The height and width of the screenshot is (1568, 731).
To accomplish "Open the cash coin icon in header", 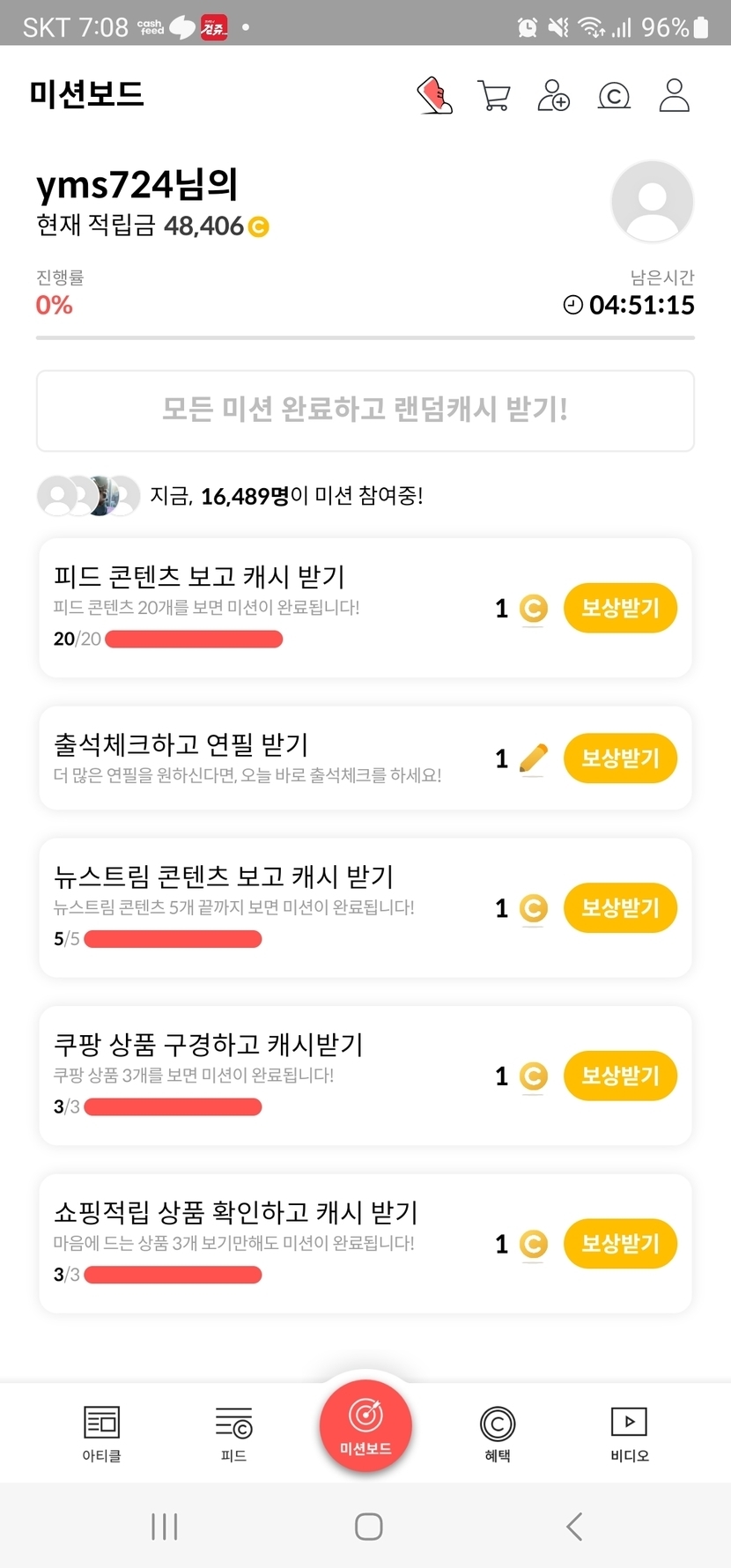I will click(x=614, y=95).
